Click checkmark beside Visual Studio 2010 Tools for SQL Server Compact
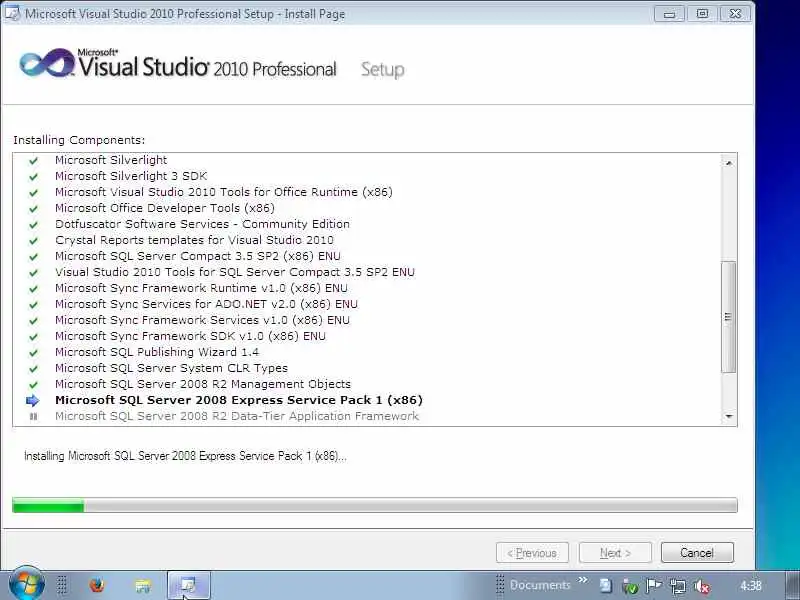Screen dimensions: 800x600 (34, 272)
